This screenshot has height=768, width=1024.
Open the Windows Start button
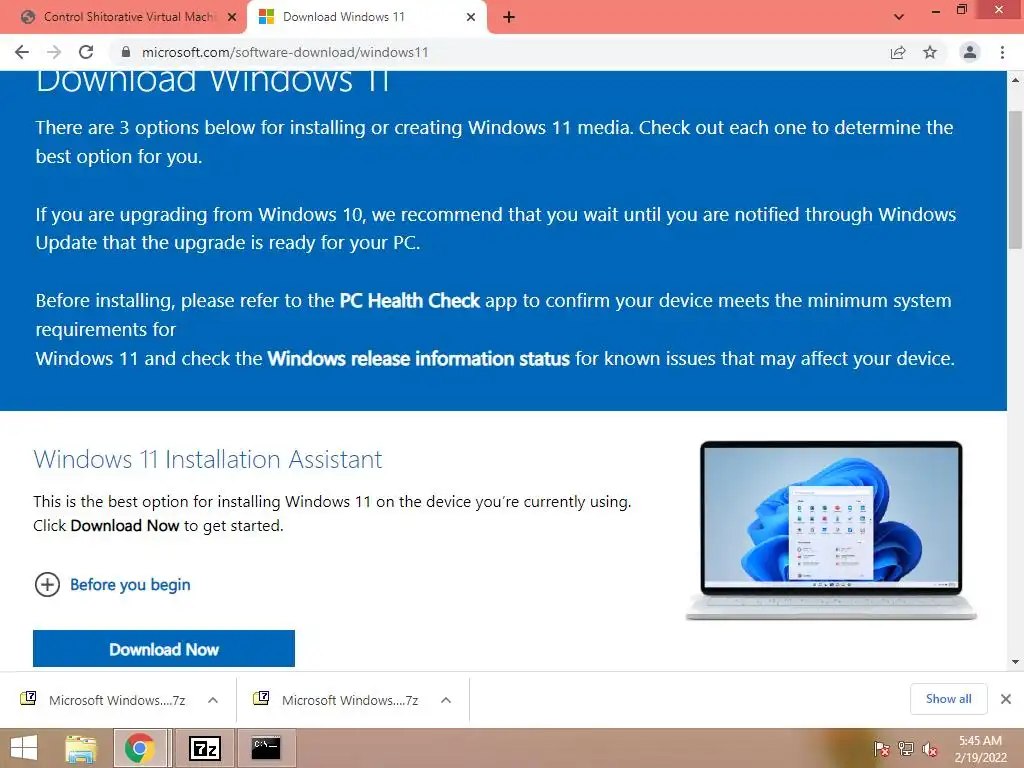[24, 748]
